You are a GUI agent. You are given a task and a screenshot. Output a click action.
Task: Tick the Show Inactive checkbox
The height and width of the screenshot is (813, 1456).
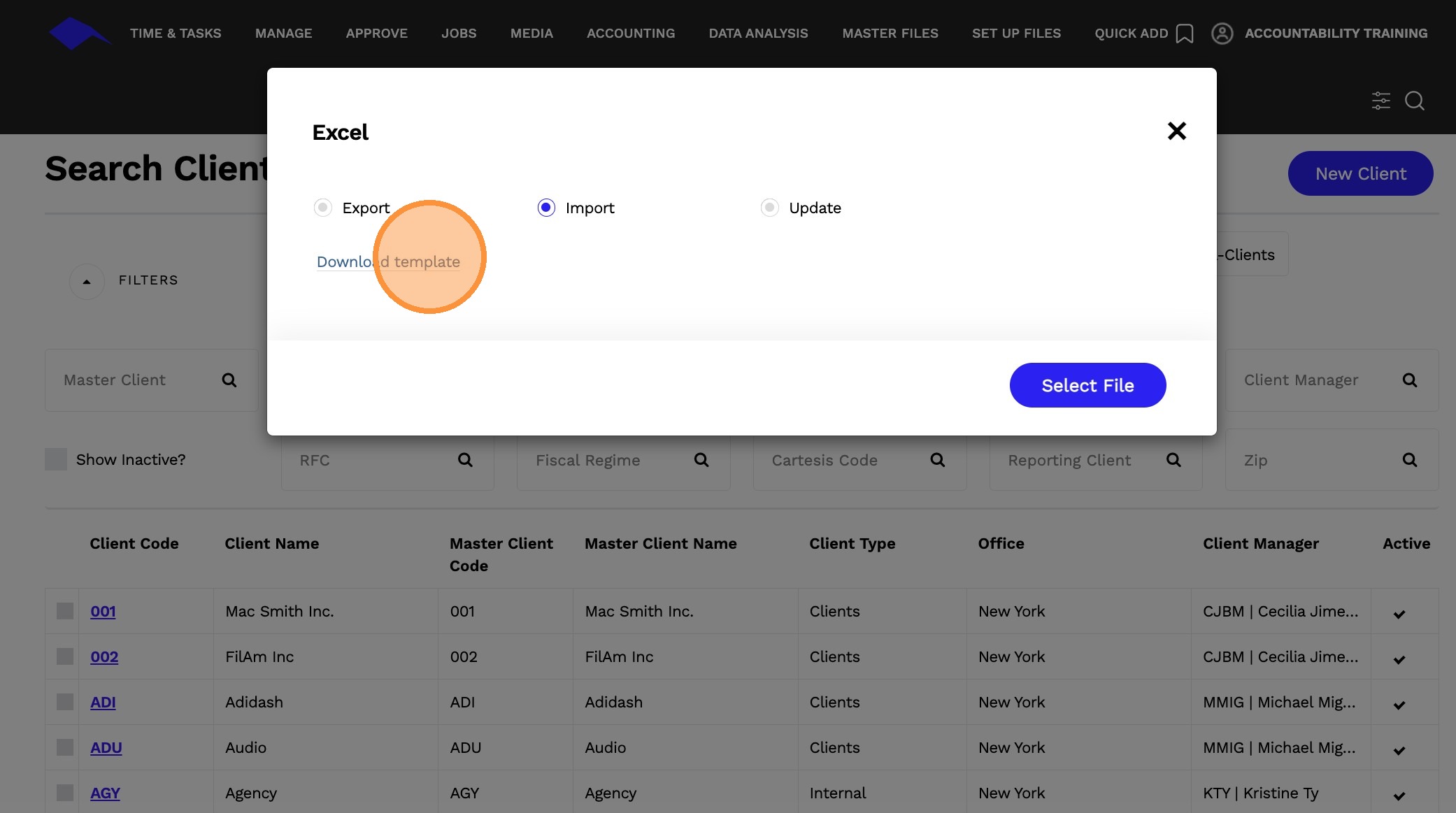tap(56, 459)
